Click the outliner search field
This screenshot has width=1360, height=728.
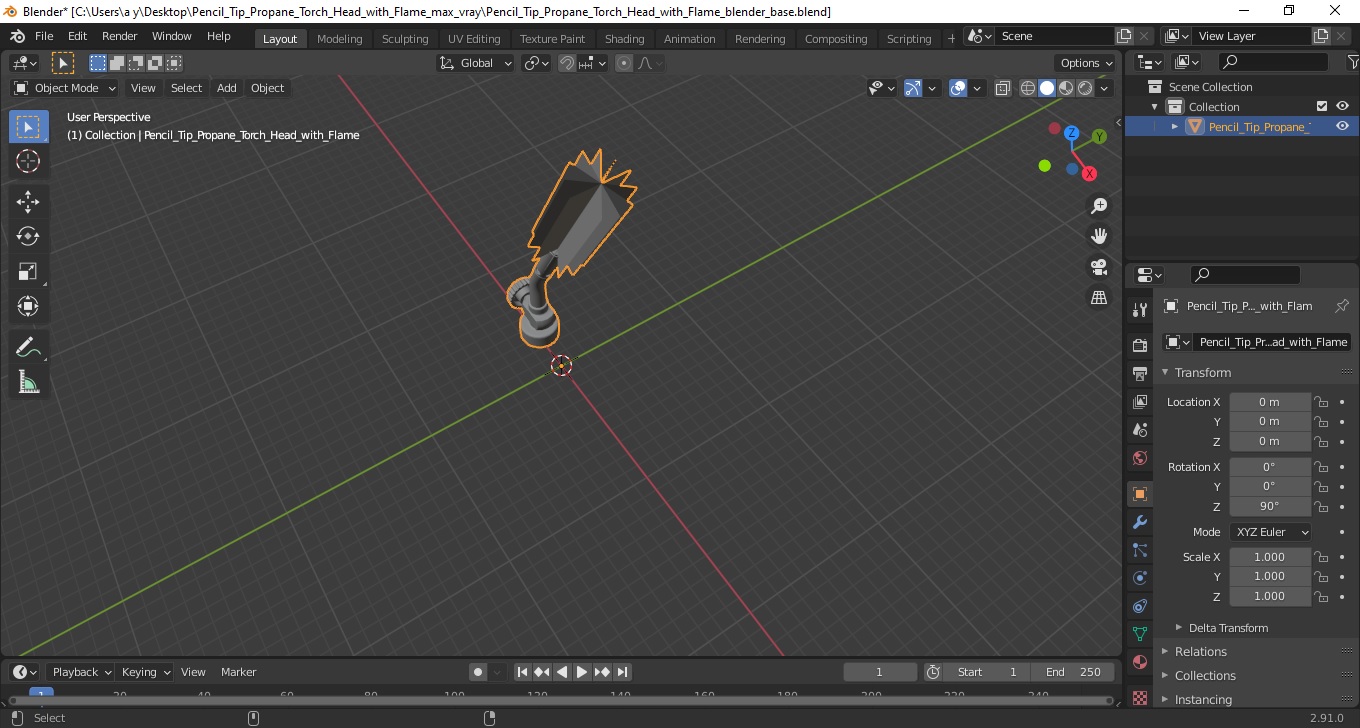[x=1274, y=62]
